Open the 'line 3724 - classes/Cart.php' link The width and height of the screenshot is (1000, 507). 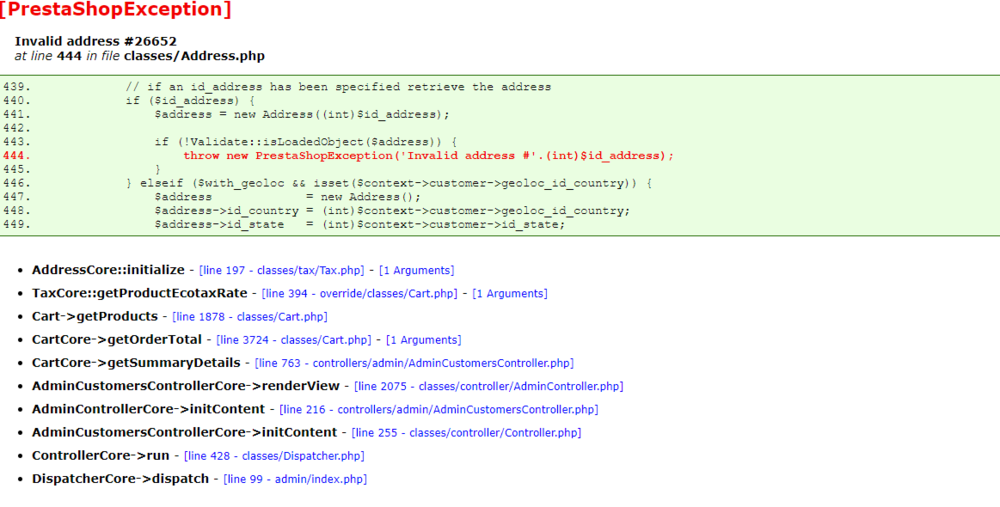[293, 340]
